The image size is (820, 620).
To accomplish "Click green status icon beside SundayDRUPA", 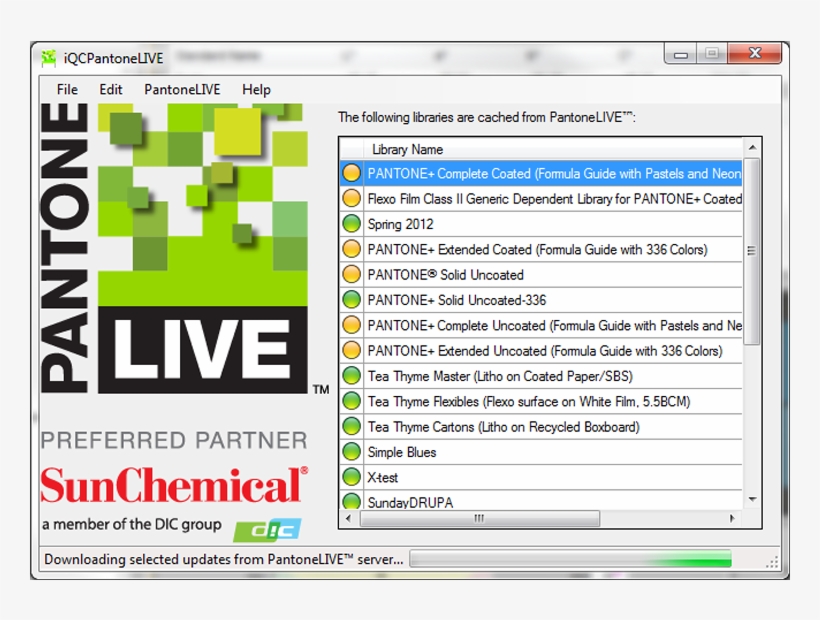I will [x=351, y=501].
